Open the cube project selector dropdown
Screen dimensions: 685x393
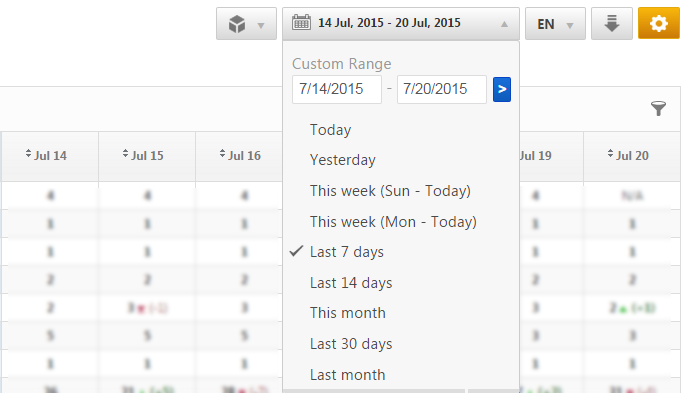[246, 24]
